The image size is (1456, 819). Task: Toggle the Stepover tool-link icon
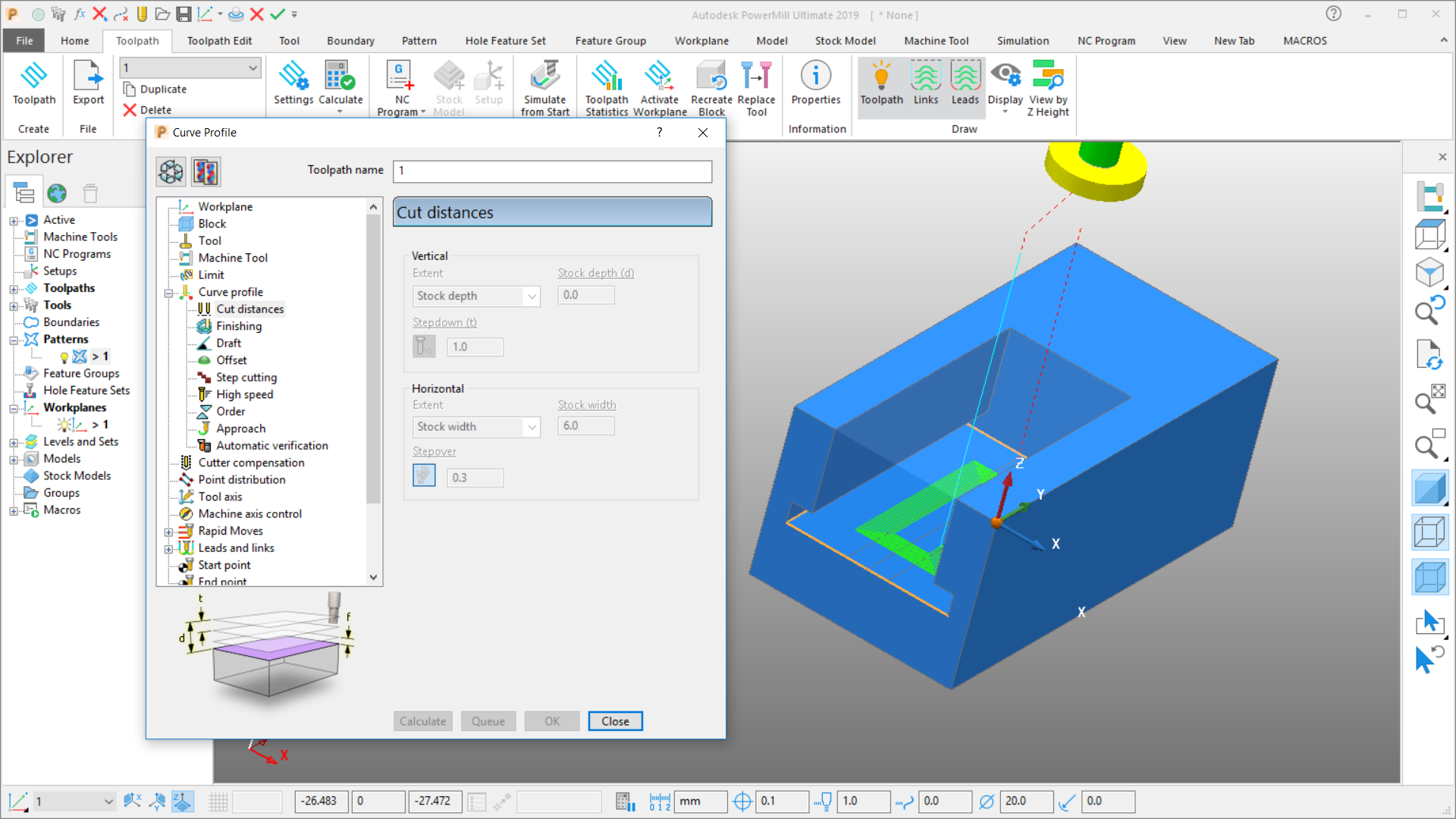(x=424, y=475)
